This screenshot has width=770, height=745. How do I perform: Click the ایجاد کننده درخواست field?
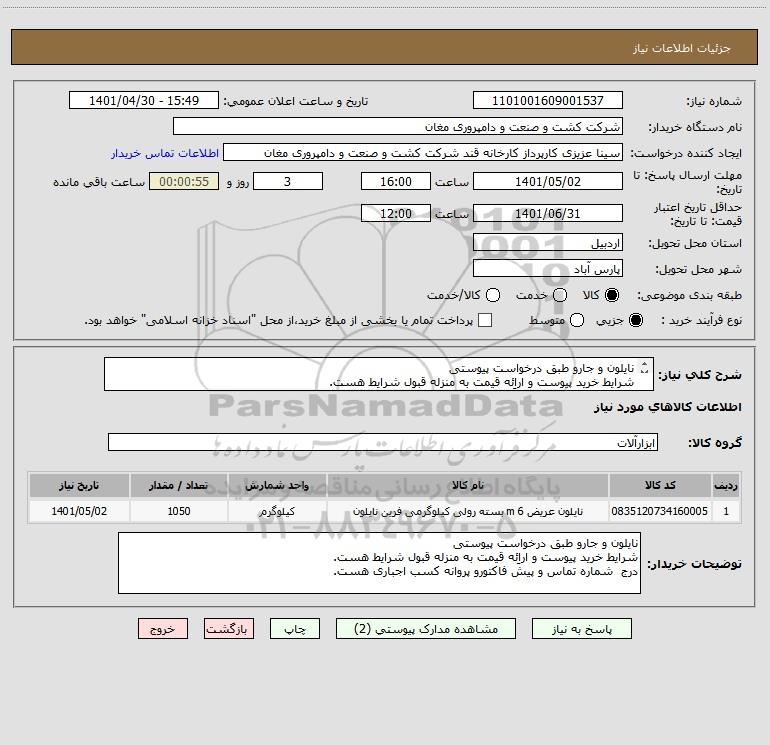[423, 152]
